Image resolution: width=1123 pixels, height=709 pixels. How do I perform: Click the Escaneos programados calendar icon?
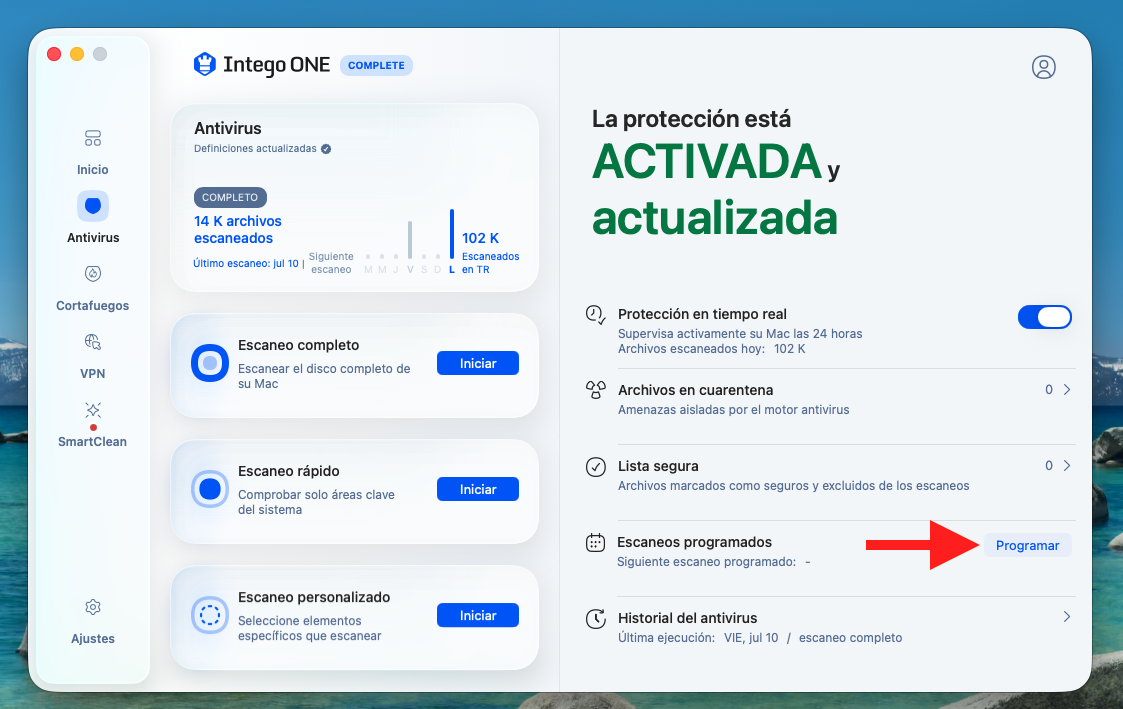595,543
